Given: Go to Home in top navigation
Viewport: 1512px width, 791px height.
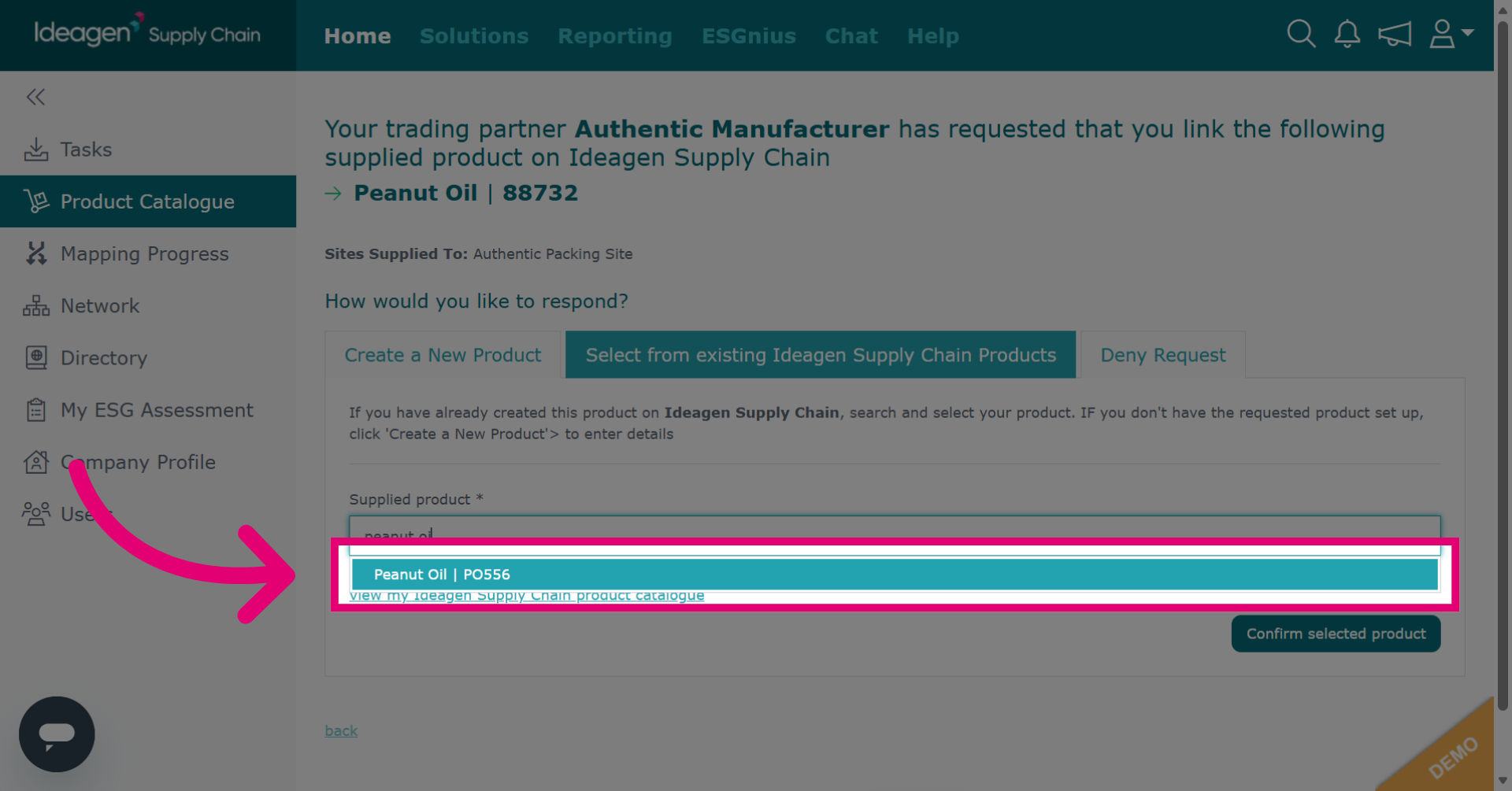Looking at the screenshot, I should tap(358, 36).
